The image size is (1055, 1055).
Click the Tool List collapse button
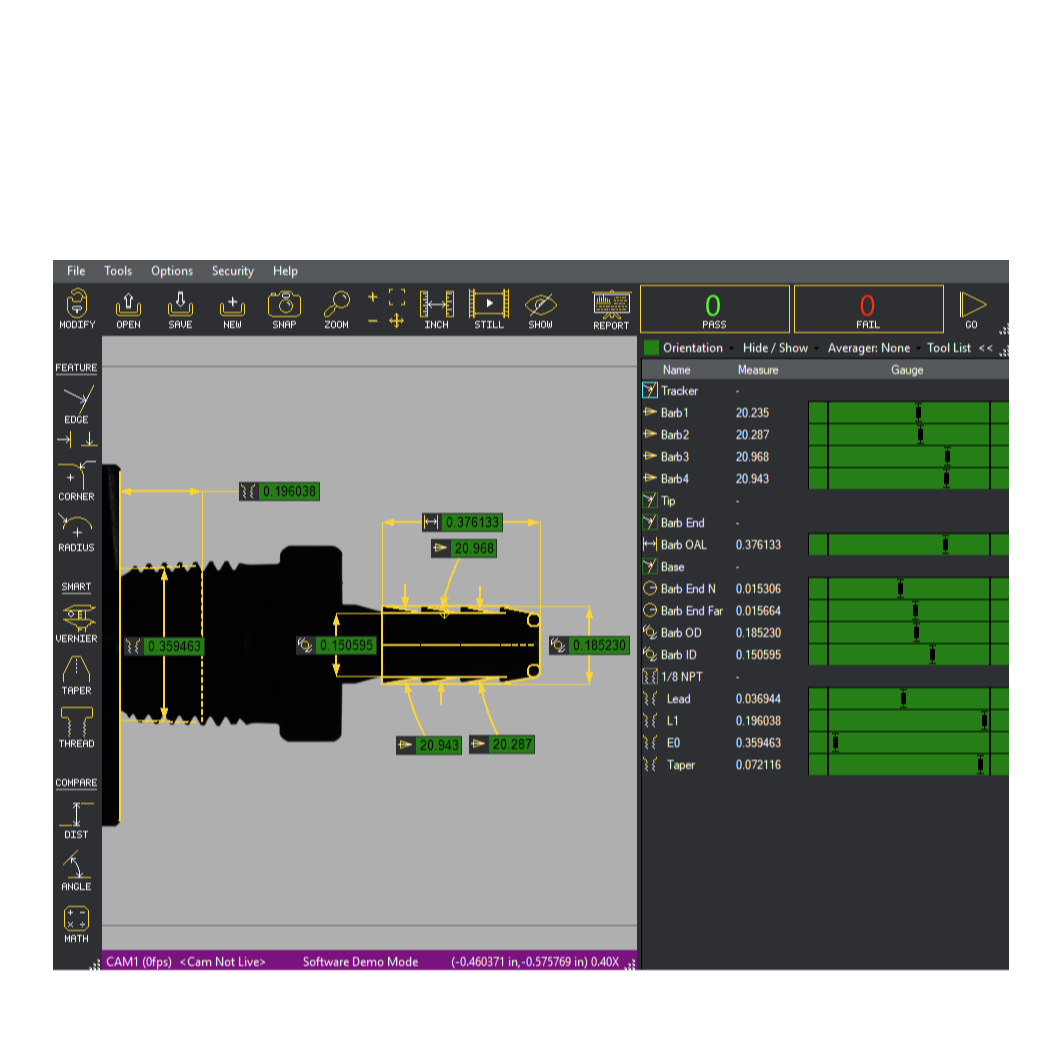click(x=985, y=348)
